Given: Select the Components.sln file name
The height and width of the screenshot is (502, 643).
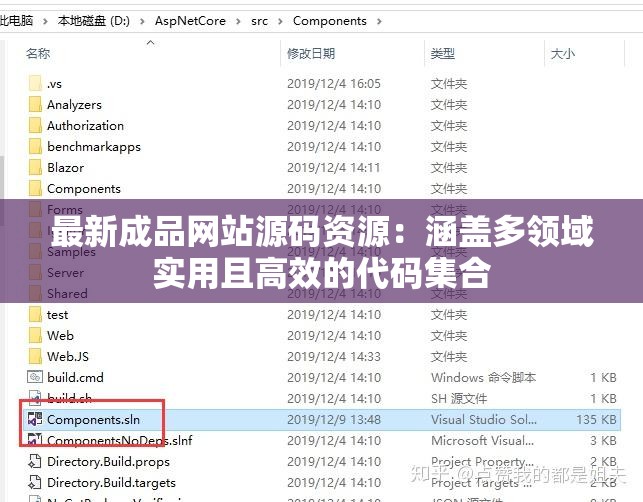Looking at the screenshot, I should (x=93, y=420).
